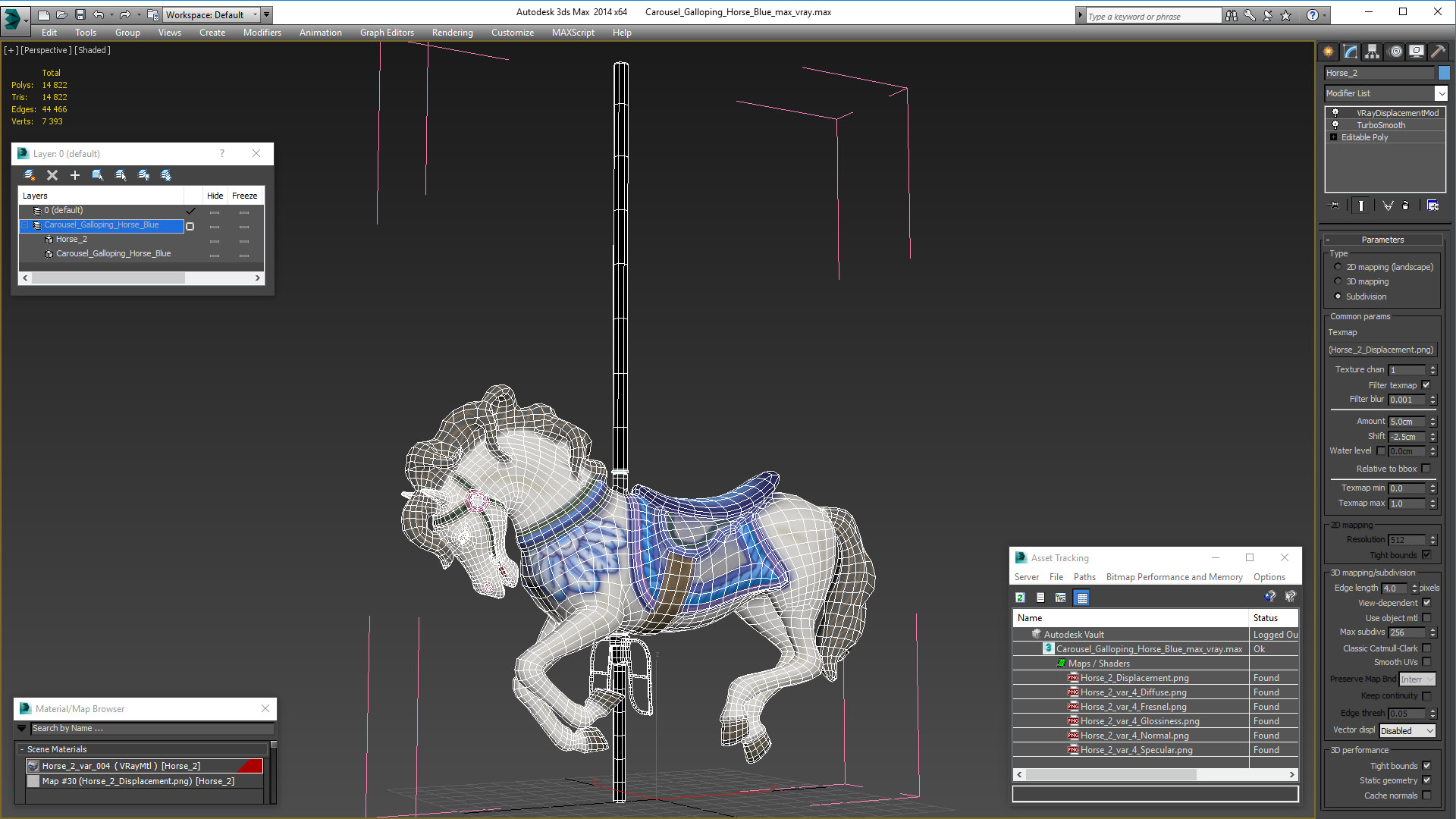Open the Rendering menu
The image size is (1456, 819).
[x=453, y=33]
